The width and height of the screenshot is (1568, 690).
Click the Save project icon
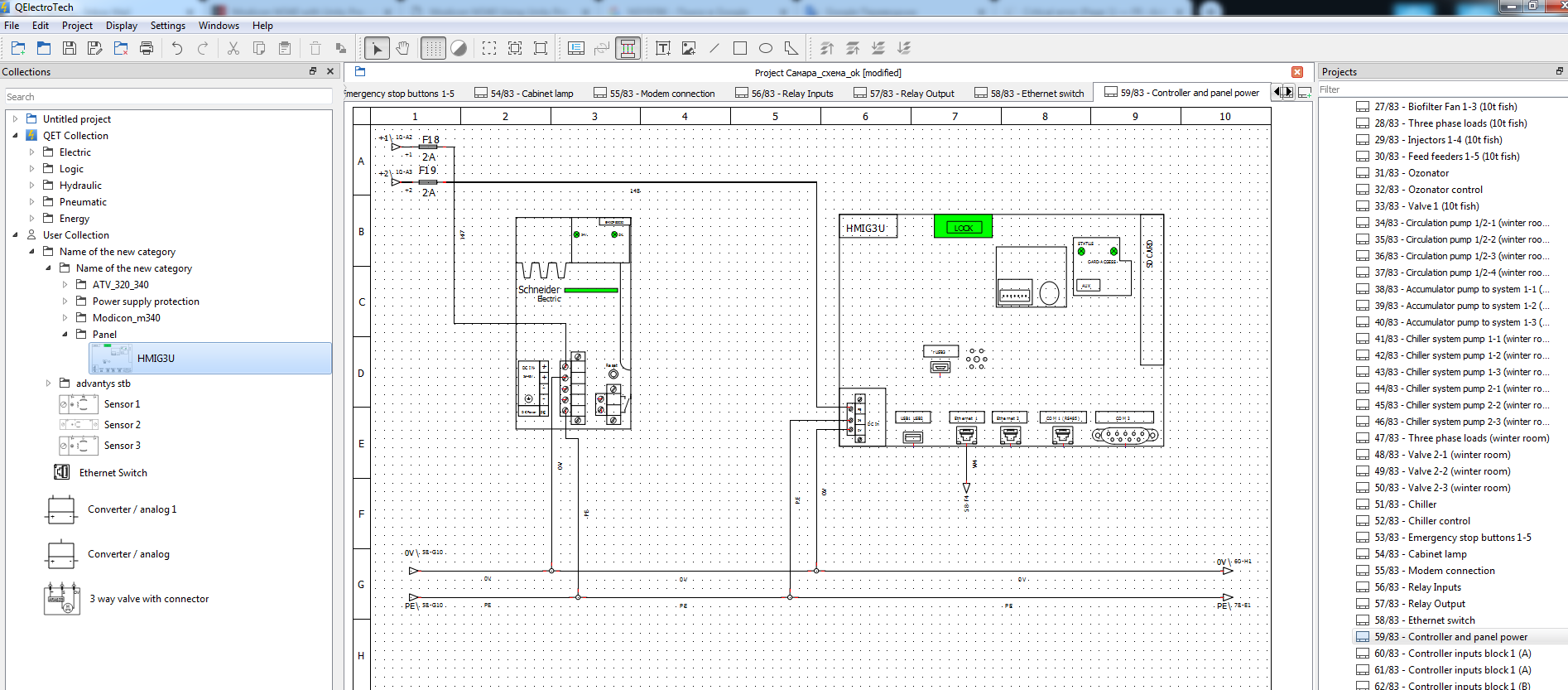[70, 48]
